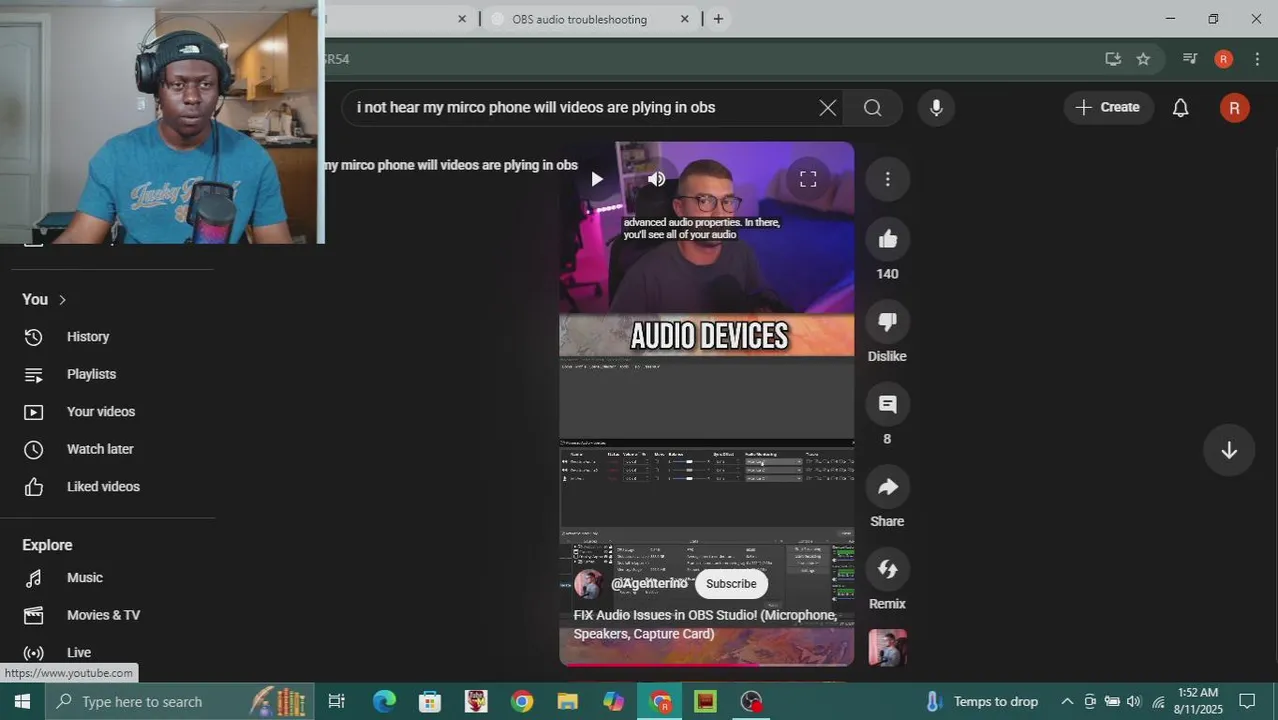
Task: Open YouTube notifications bell
Action: (1180, 107)
